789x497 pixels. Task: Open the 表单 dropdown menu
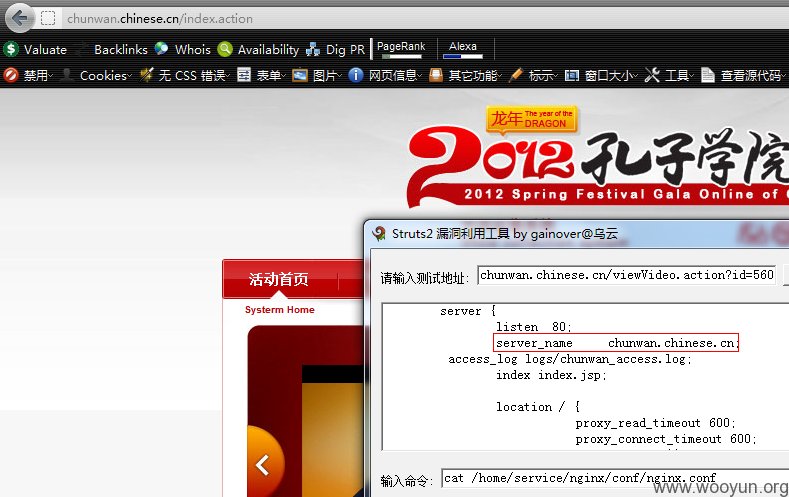click(271, 75)
